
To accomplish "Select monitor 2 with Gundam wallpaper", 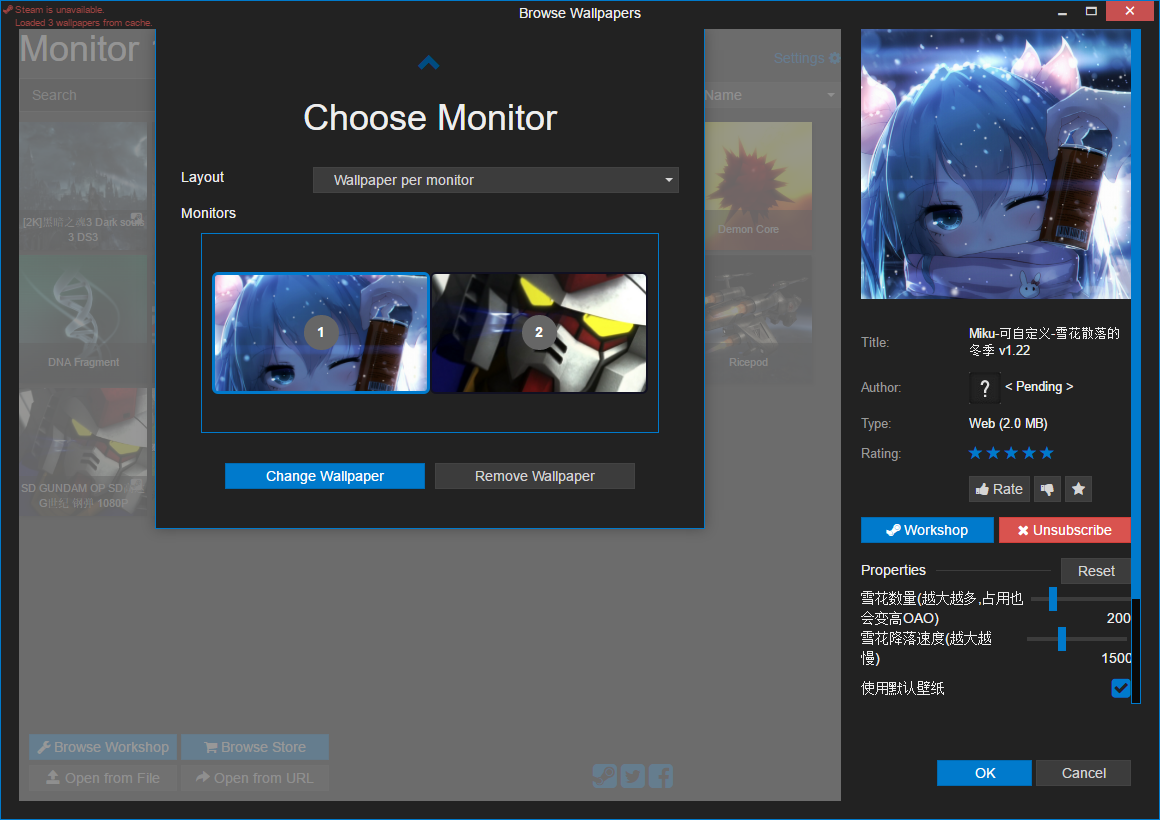I will [539, 333].
